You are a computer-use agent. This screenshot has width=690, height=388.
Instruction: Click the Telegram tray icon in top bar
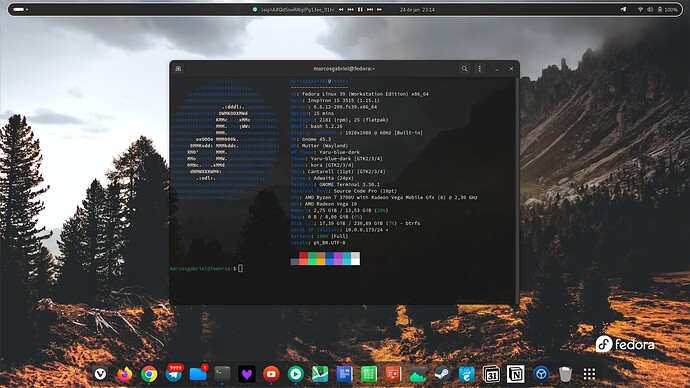click(x=623, y=9)
